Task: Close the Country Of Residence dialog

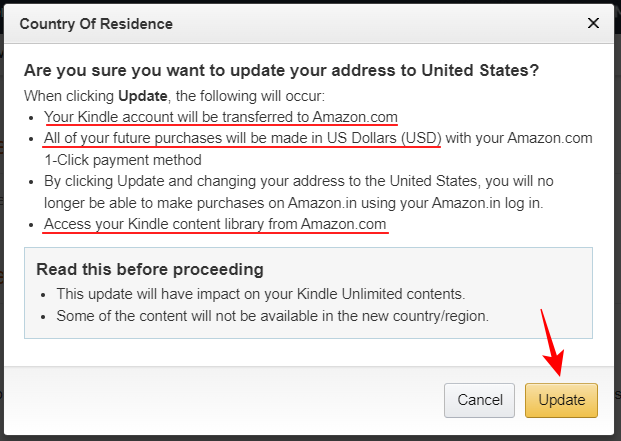Action: point(593,22)
